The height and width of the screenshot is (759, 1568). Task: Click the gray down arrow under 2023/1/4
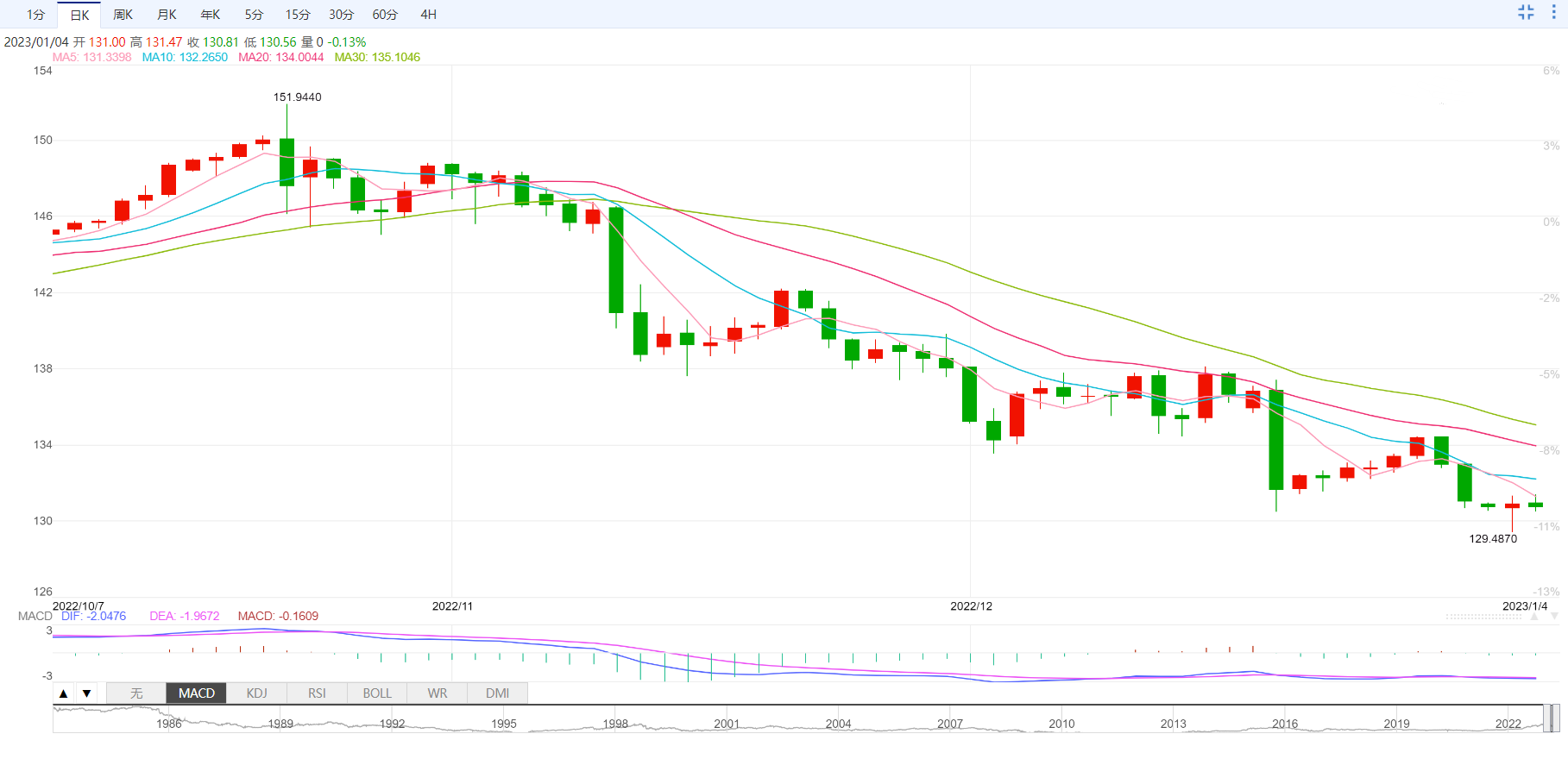pyautogui.click(x=1554, y=617)
